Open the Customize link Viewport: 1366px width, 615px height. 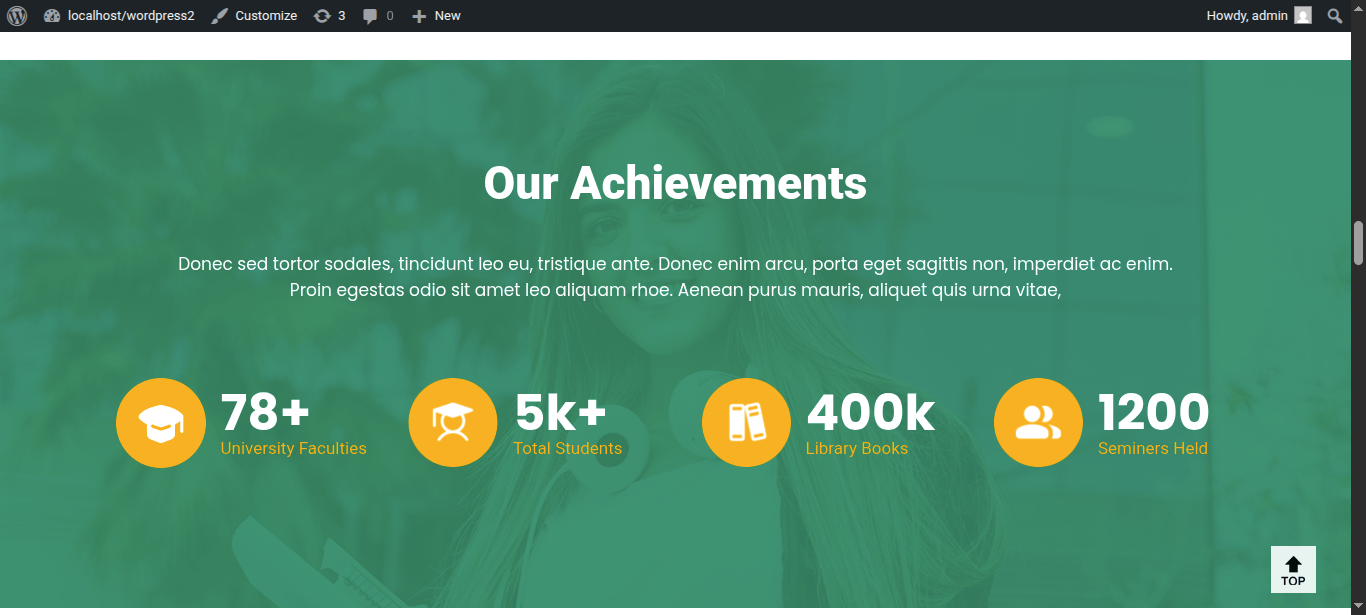[x=254, y=16]
